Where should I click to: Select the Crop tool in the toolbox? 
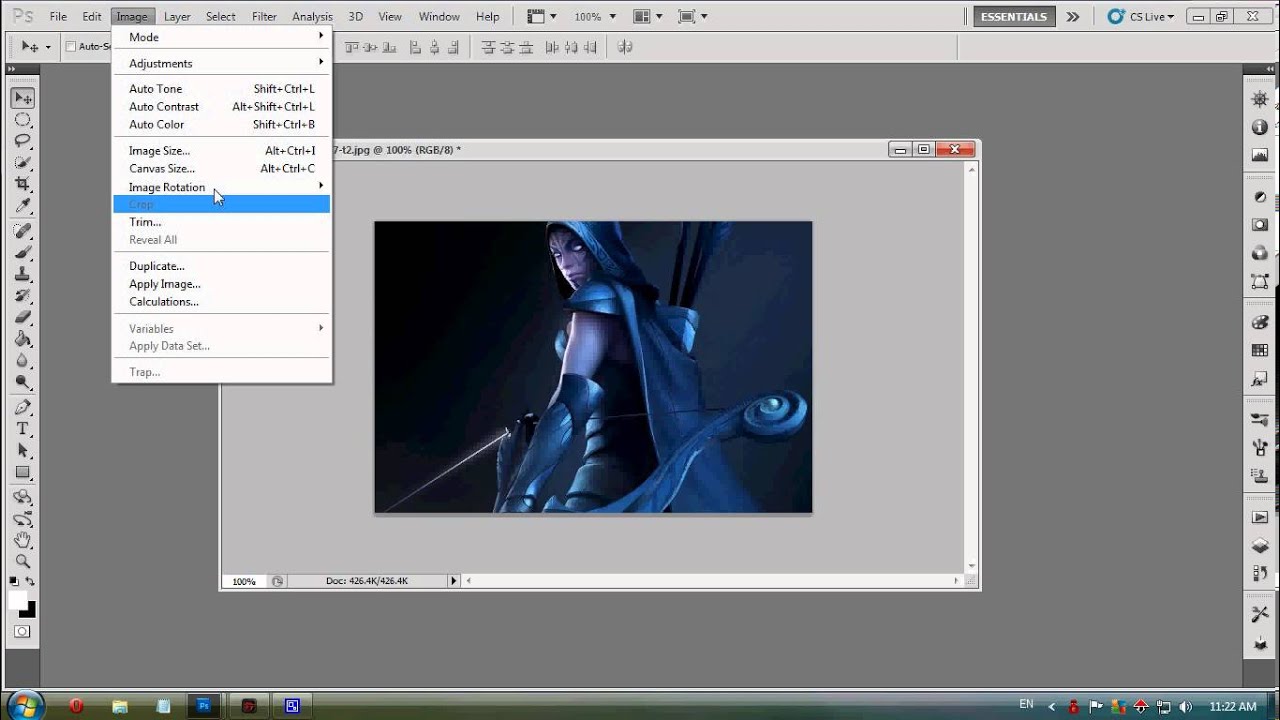point(22,184)
